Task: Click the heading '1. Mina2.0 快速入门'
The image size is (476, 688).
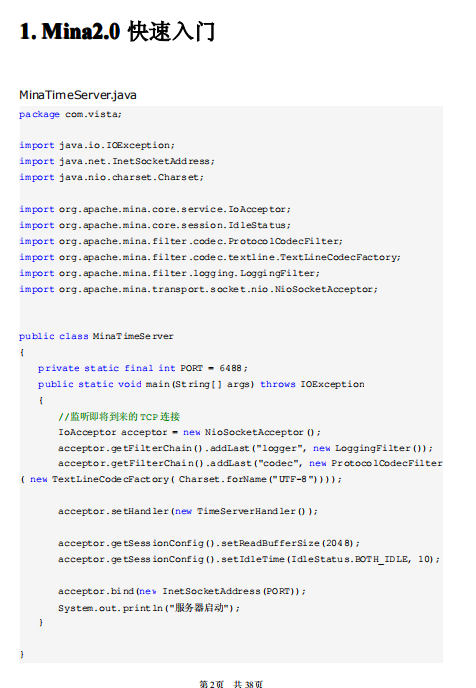Action: tap(117, 32)
